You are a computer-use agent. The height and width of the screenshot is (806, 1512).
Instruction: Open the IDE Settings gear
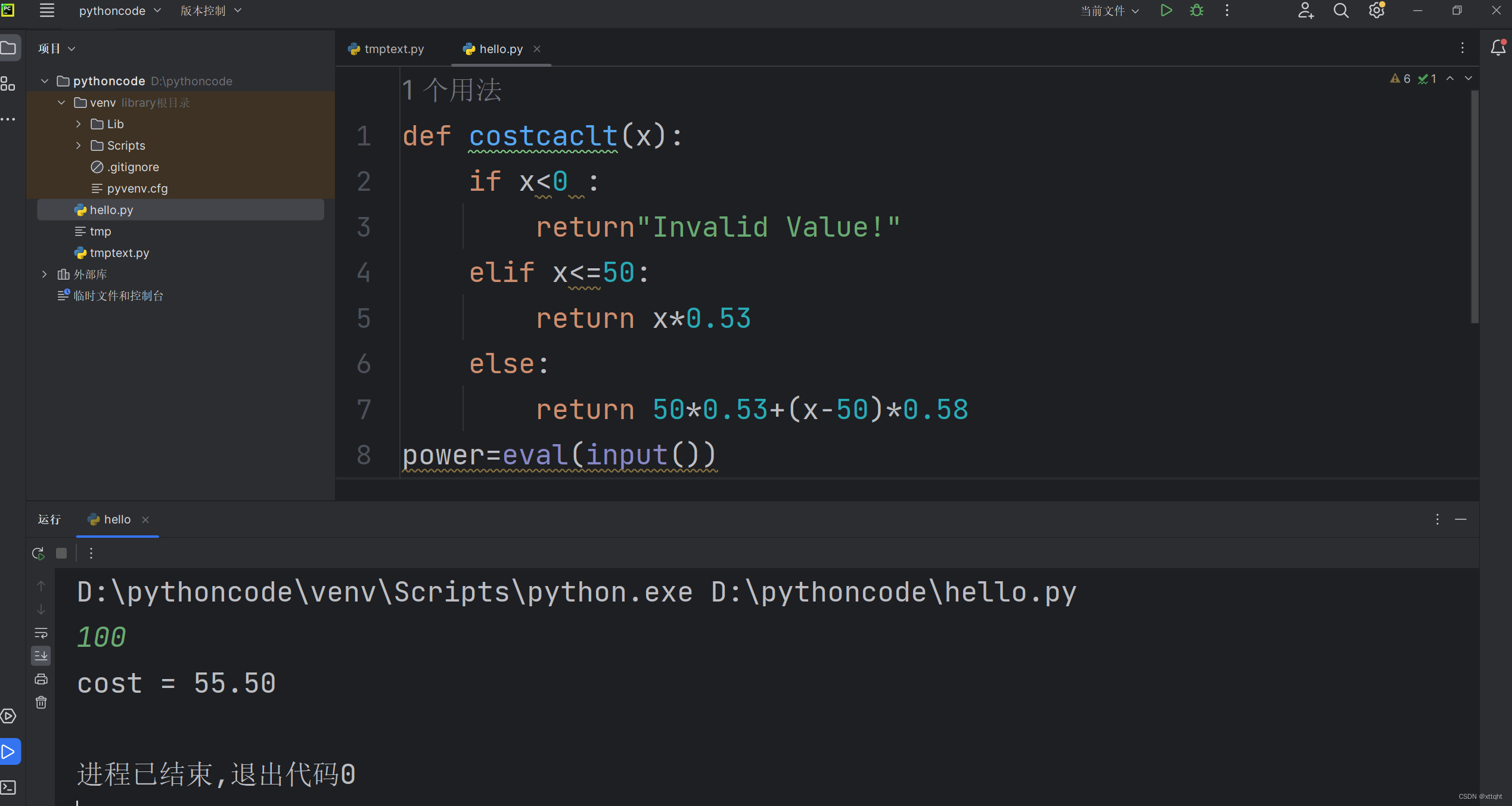click(x=1376, y=10)
